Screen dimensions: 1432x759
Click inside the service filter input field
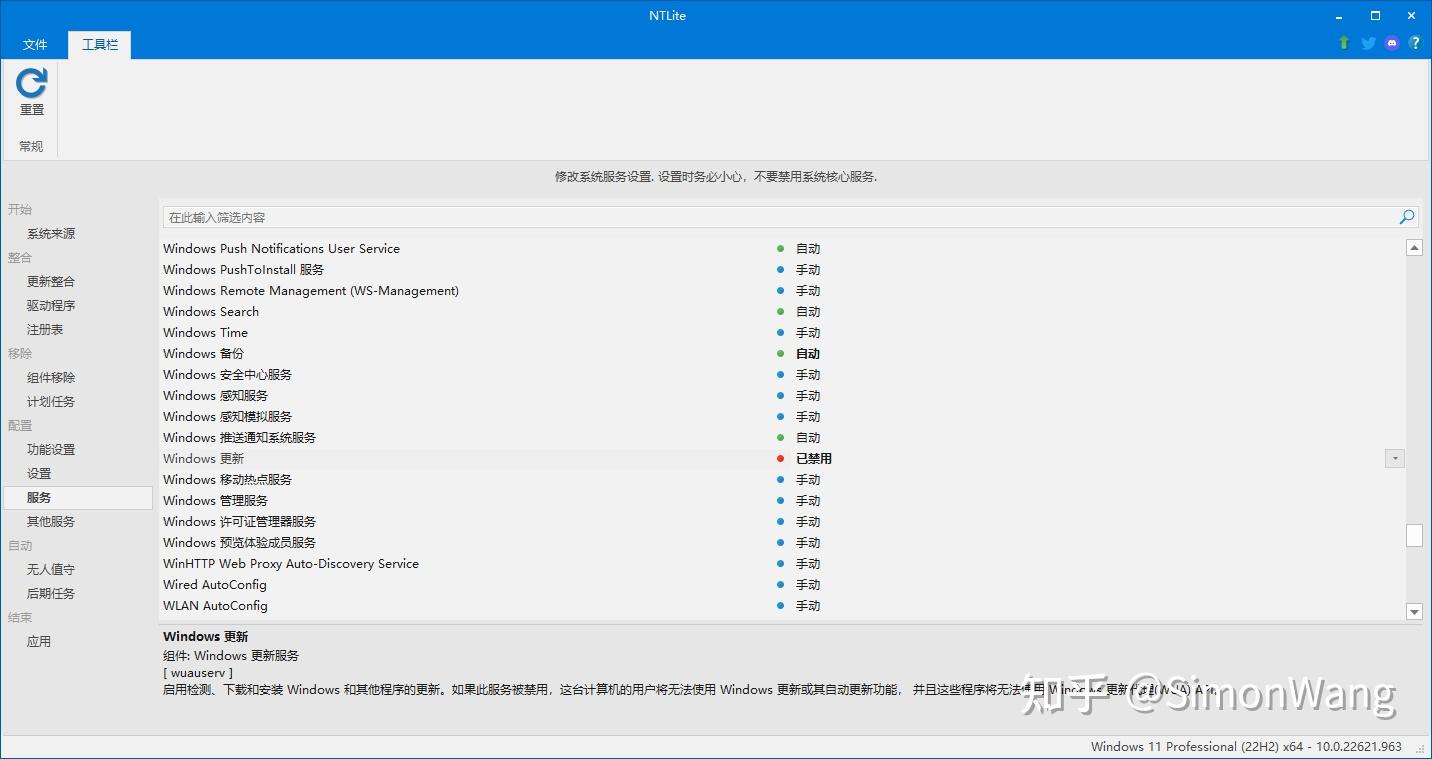pos(600,216)
